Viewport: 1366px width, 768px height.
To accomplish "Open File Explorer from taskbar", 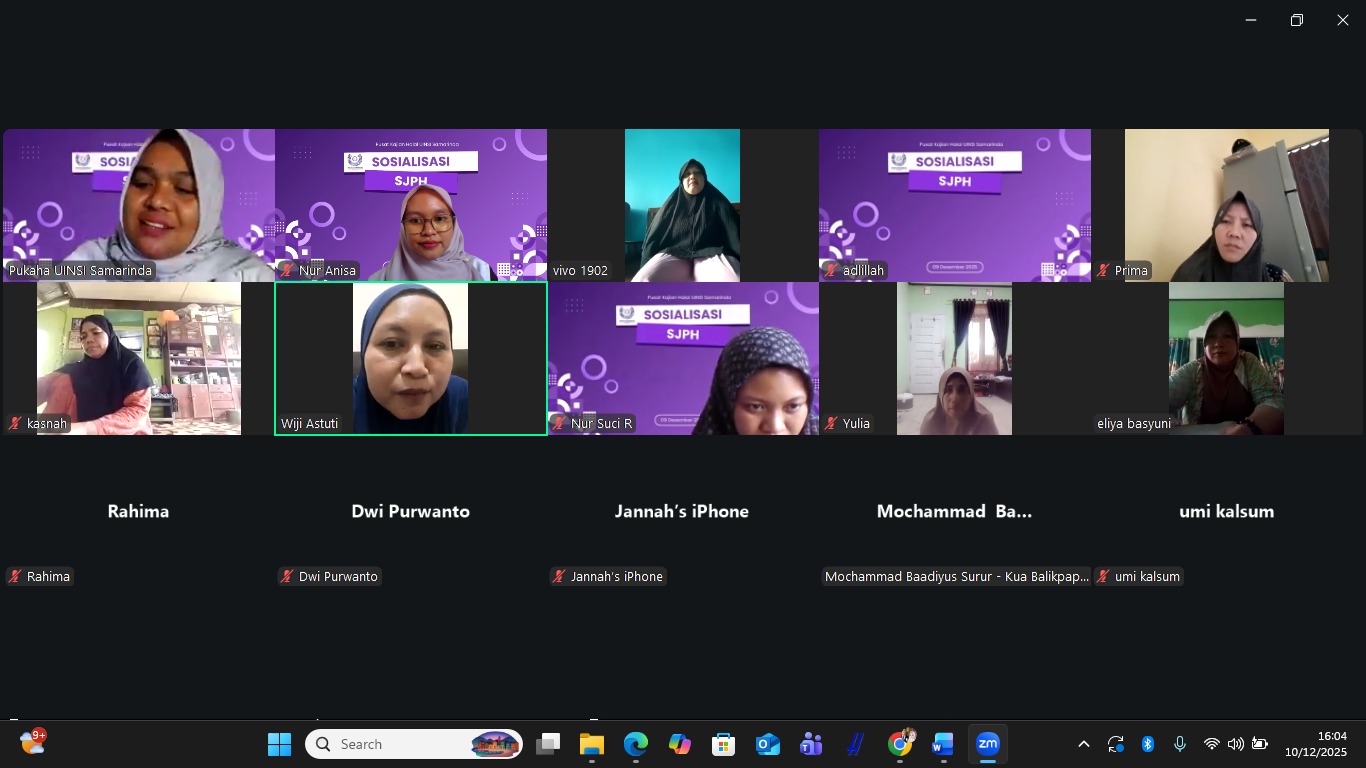I will coord(592,744).
